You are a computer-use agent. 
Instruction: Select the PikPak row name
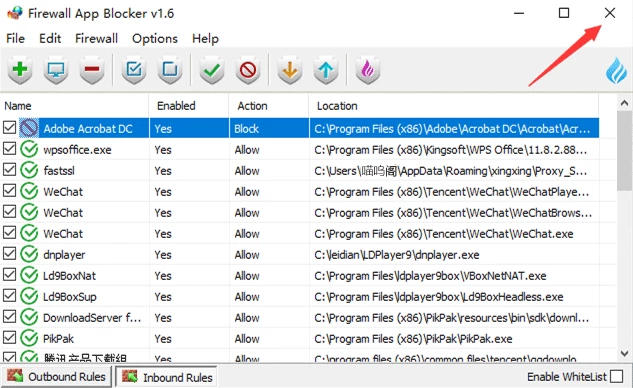point(59,339)
